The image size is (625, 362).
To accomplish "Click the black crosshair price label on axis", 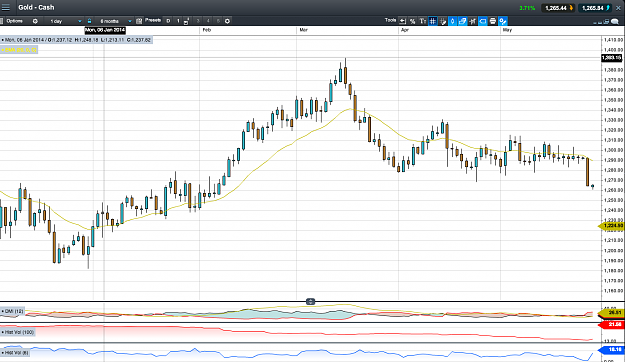I will point(612,58).
